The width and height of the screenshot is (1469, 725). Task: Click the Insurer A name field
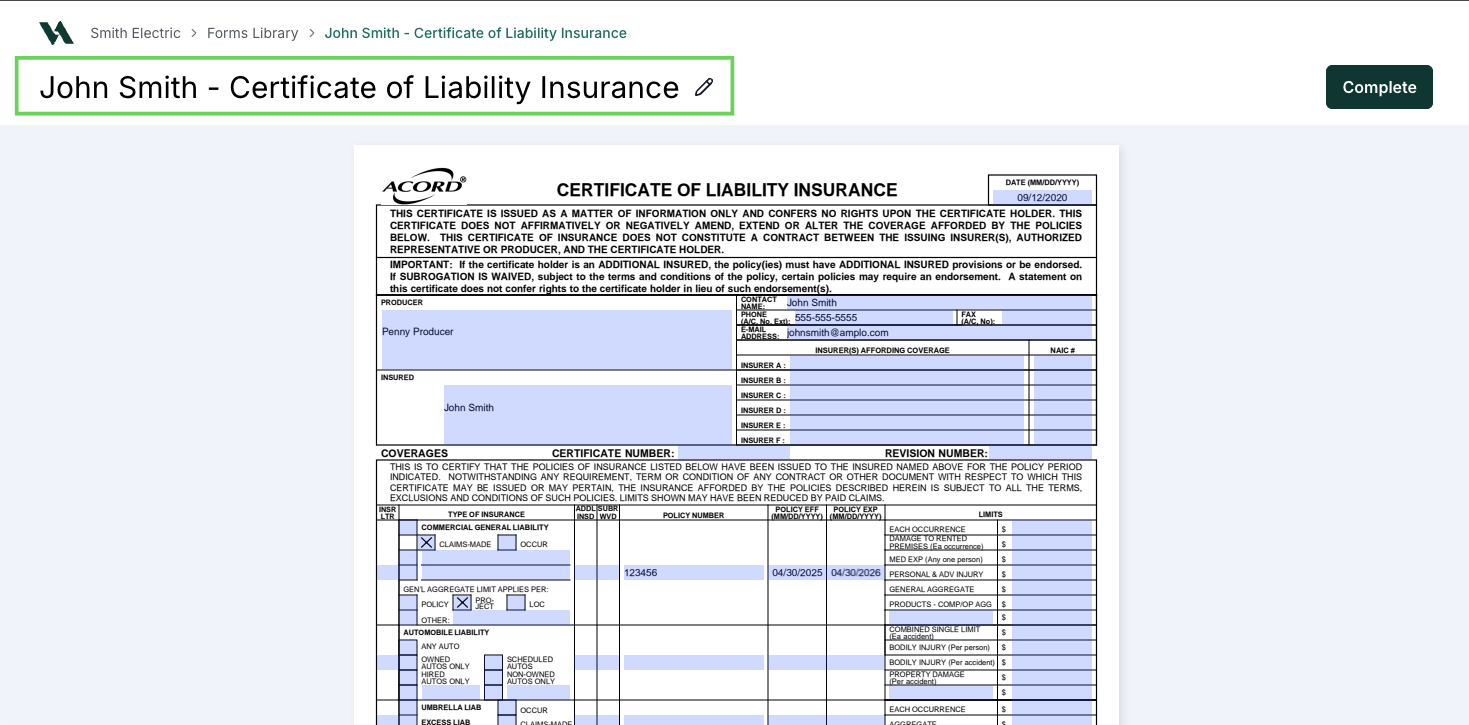(x=907, y=365)
